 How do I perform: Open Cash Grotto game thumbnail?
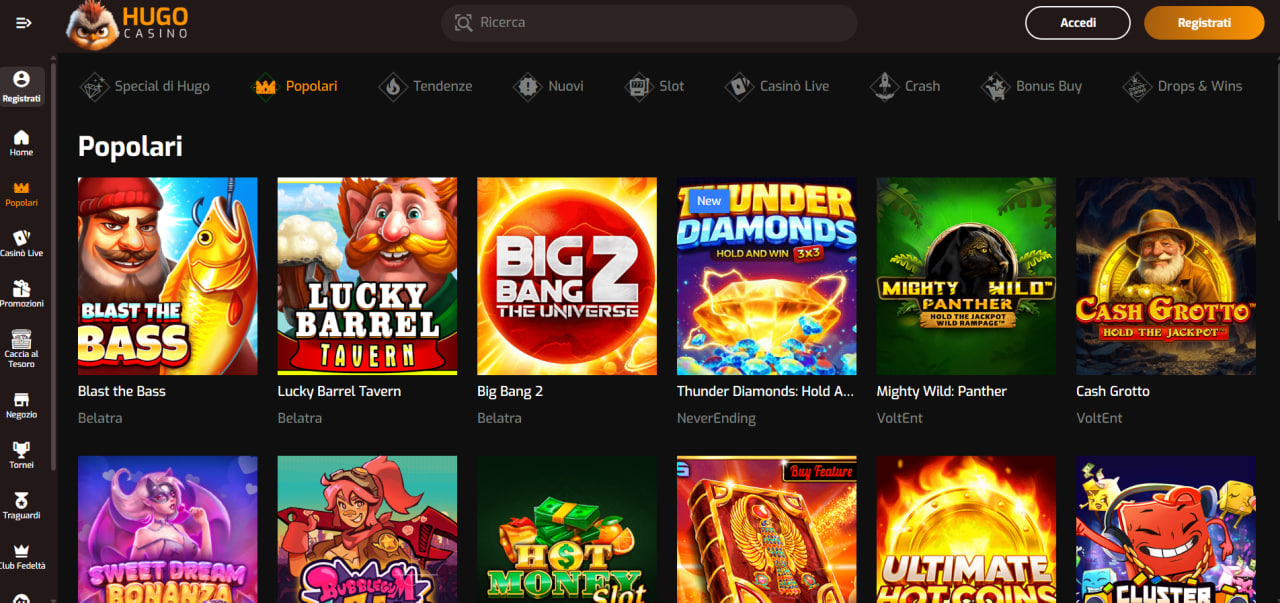pos(1166,276)
